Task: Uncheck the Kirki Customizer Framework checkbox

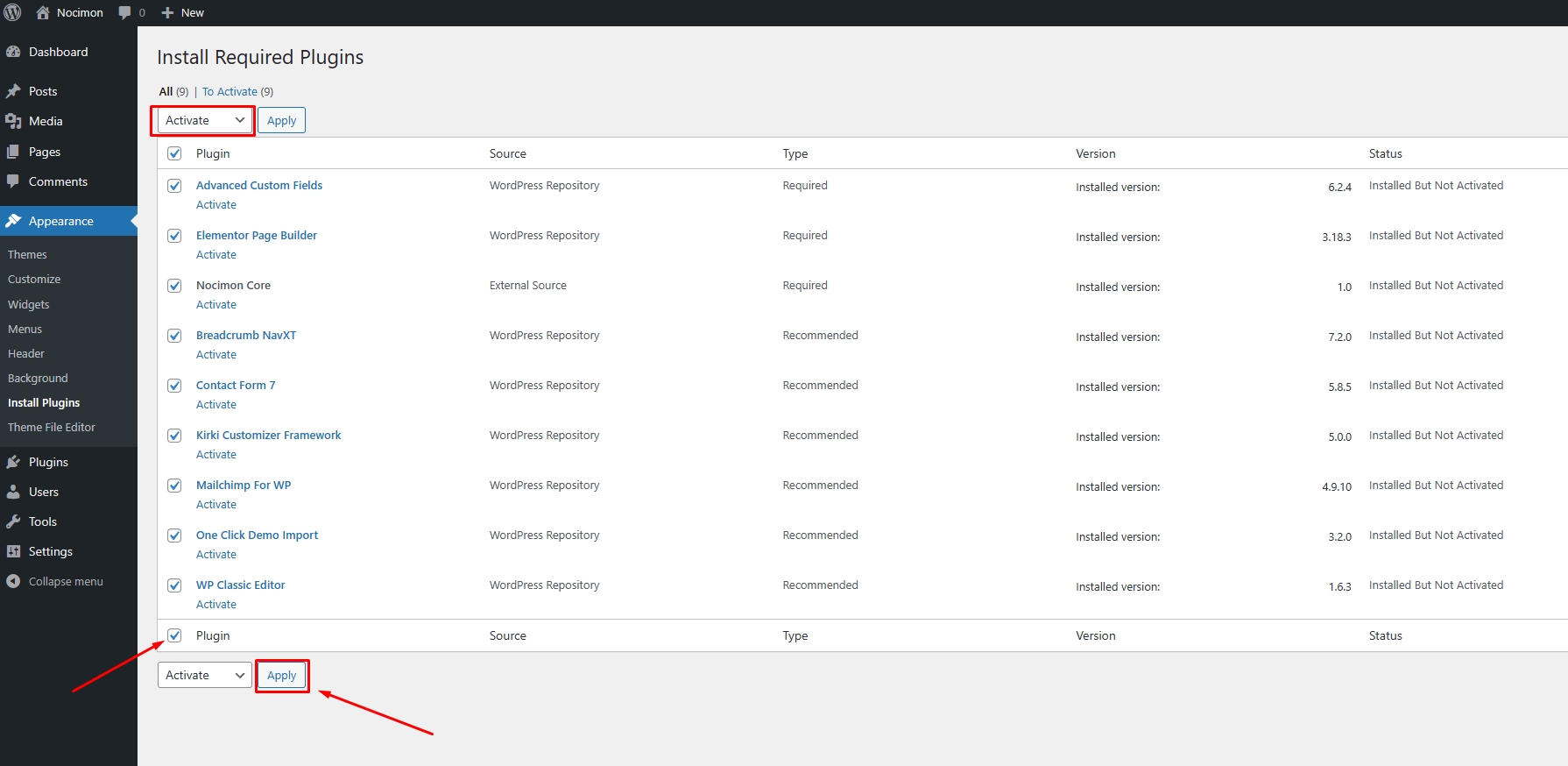Action: (174, 436)
